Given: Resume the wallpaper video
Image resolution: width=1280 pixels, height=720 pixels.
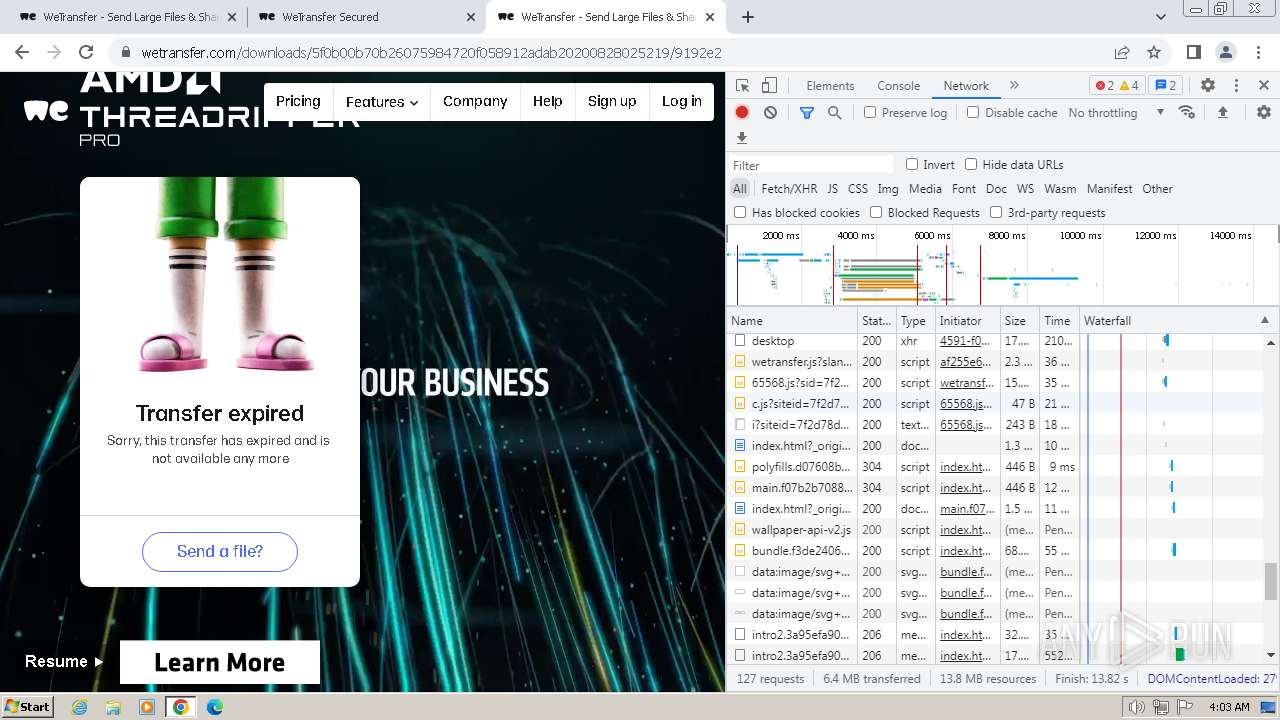Looking at the screenshot, I should tap(64, 661).
